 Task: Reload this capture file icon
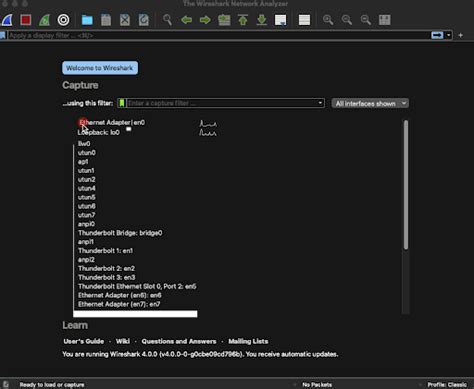(144, 20)
